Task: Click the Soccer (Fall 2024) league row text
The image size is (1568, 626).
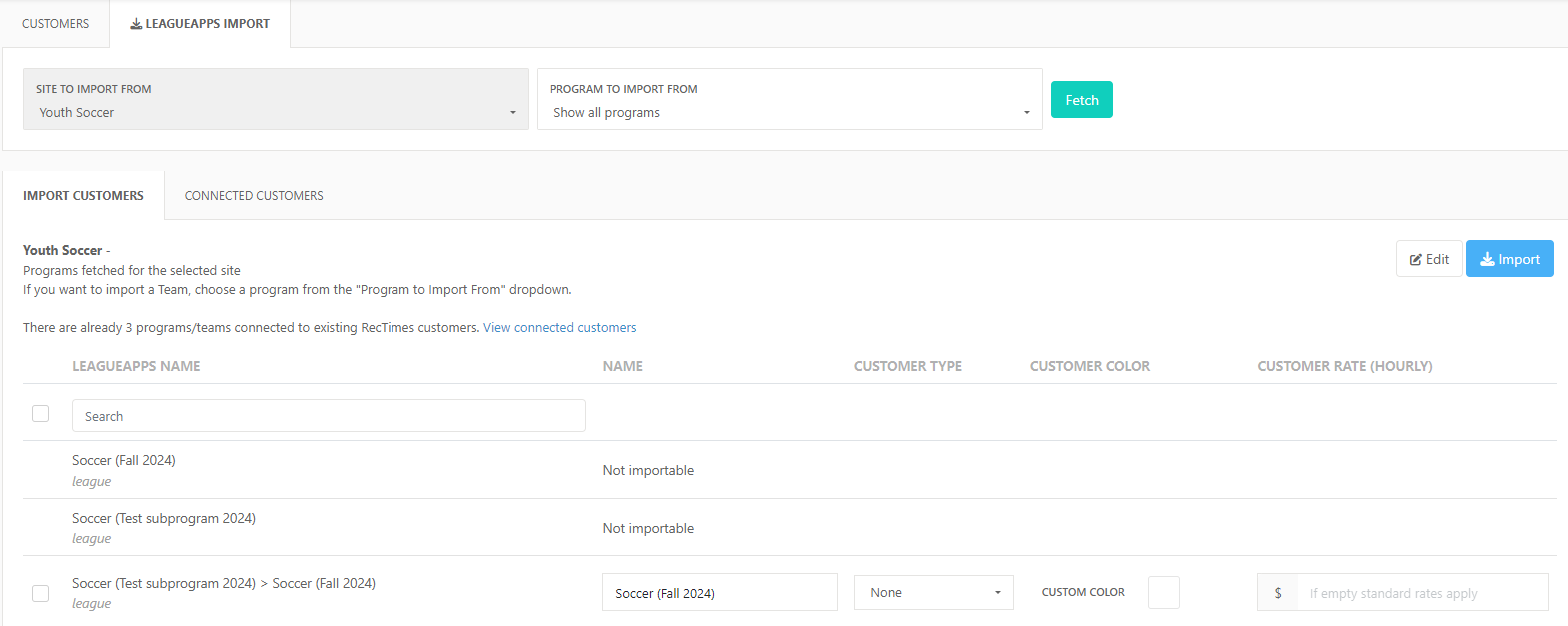Action: point(124,461)
